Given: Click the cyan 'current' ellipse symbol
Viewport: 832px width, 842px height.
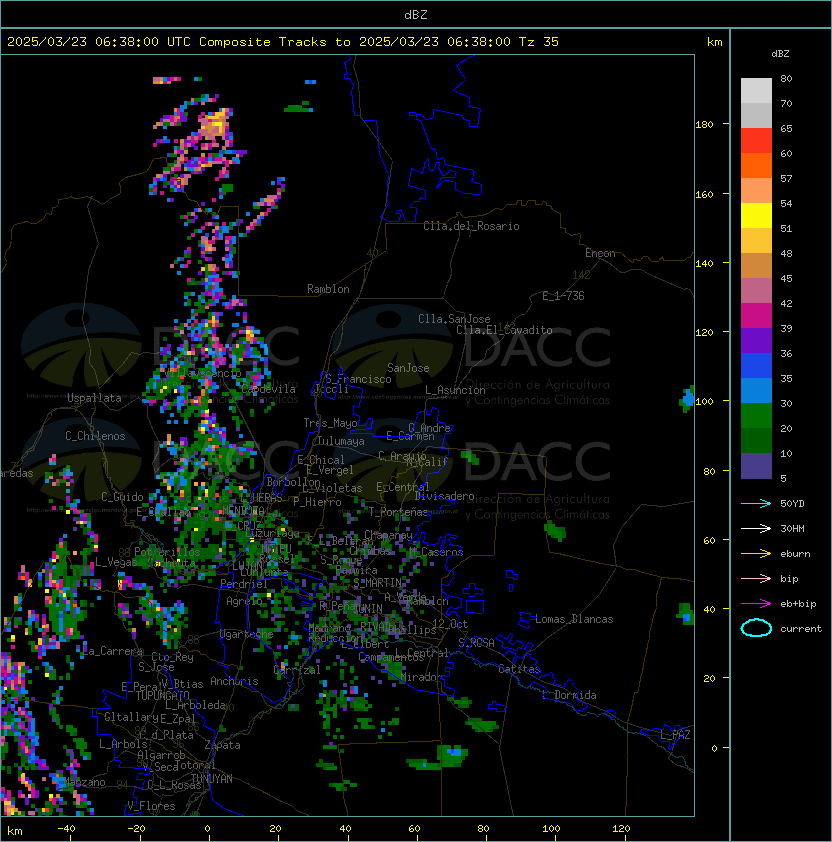Looking at the screenshot, I should click(x=756, y=628).
